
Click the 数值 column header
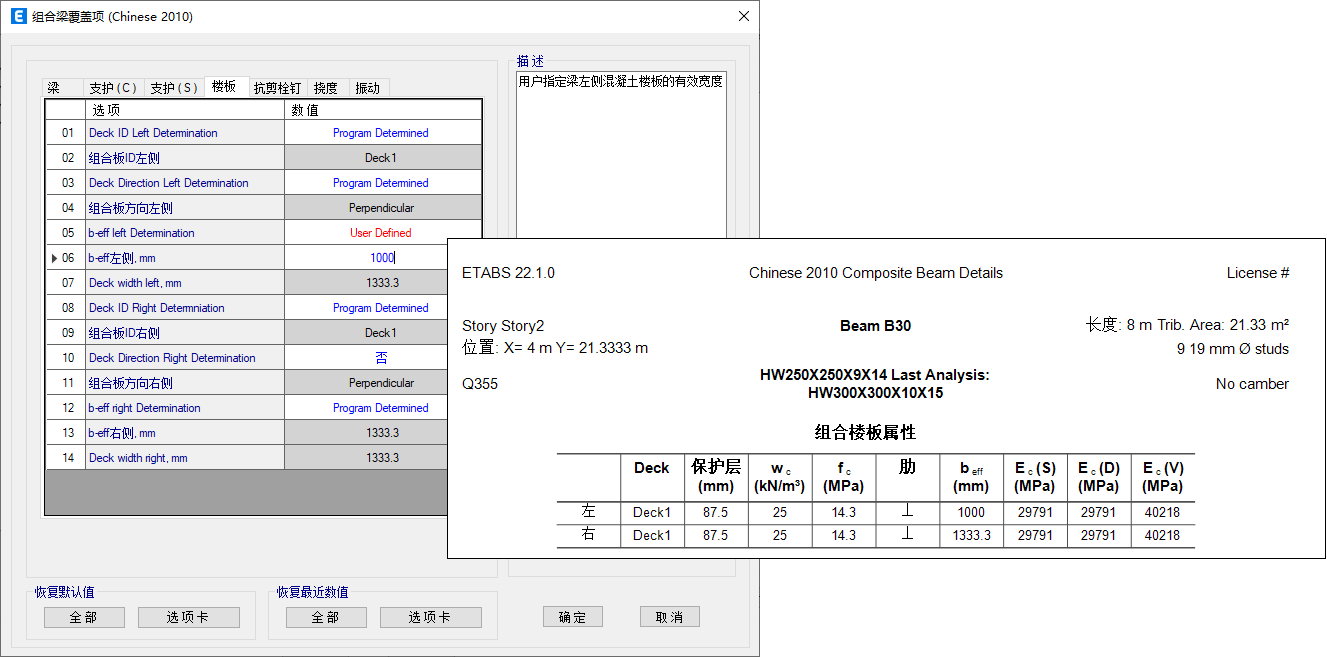coord(381,110)
